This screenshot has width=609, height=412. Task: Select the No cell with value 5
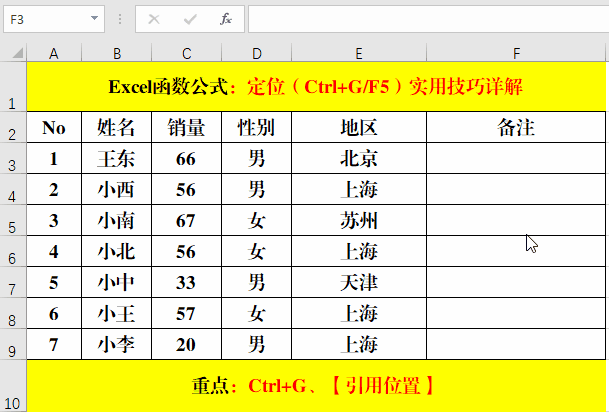[x=54, y=282]
